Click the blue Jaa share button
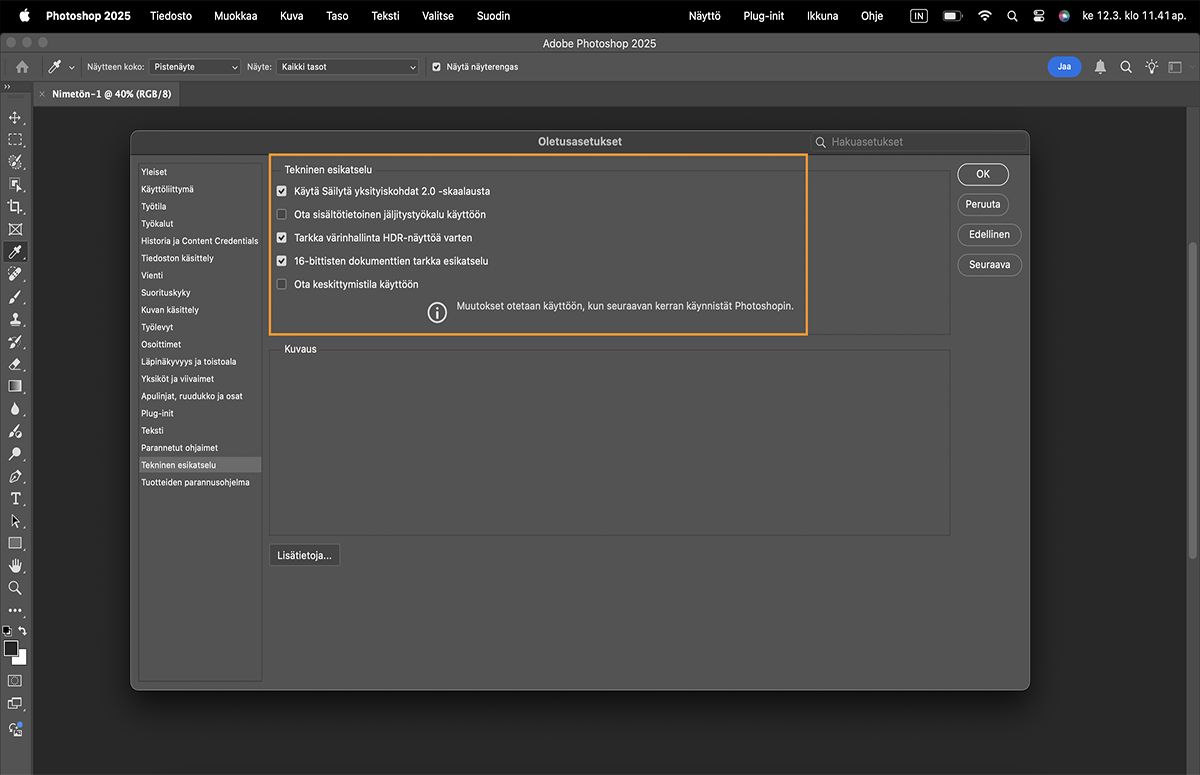The width and height of the screenshot is (1200, 775). click(x=1064, y=67)
